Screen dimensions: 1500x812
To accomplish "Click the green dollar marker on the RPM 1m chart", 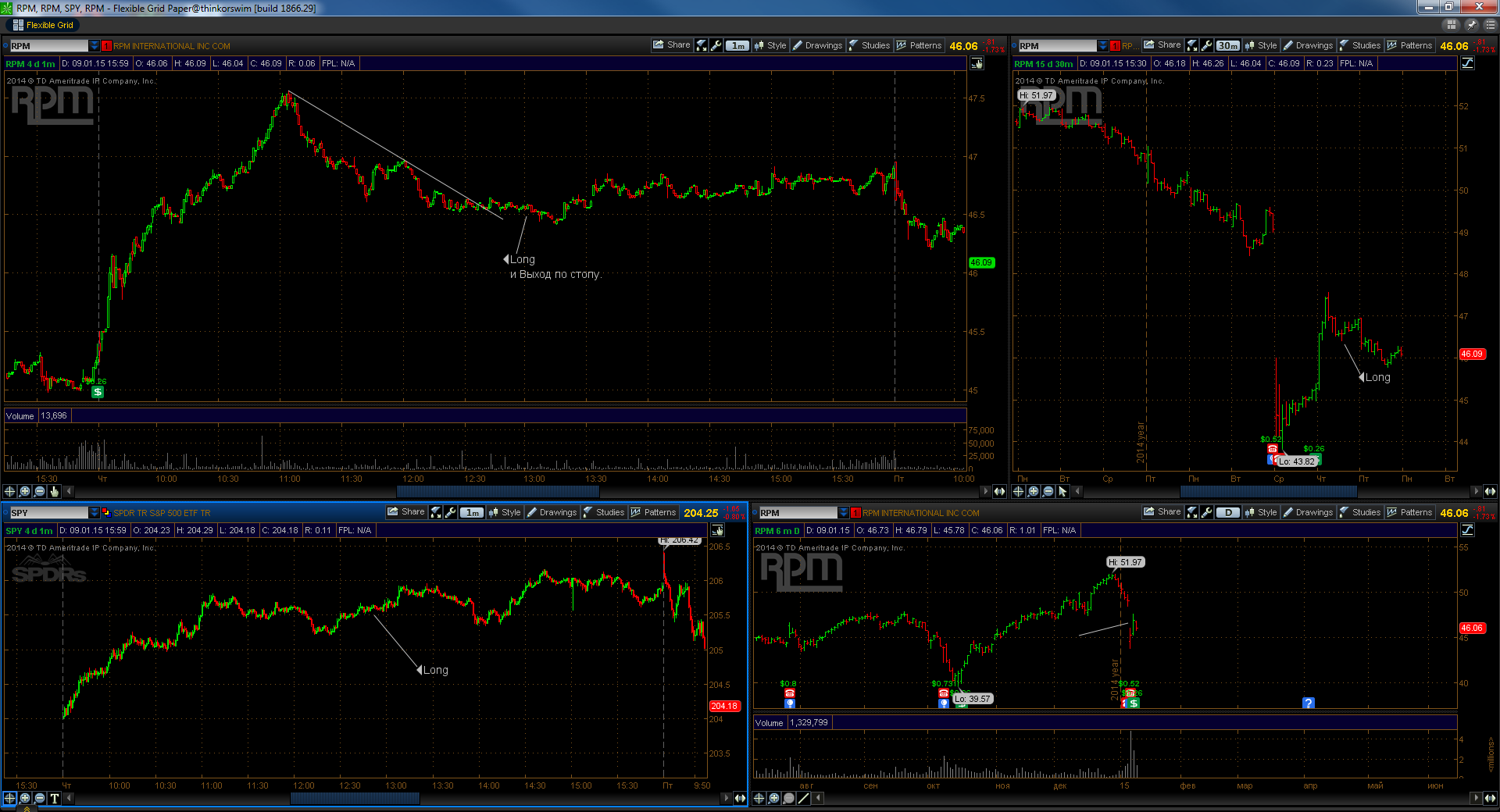I will (x=98, y=392).
